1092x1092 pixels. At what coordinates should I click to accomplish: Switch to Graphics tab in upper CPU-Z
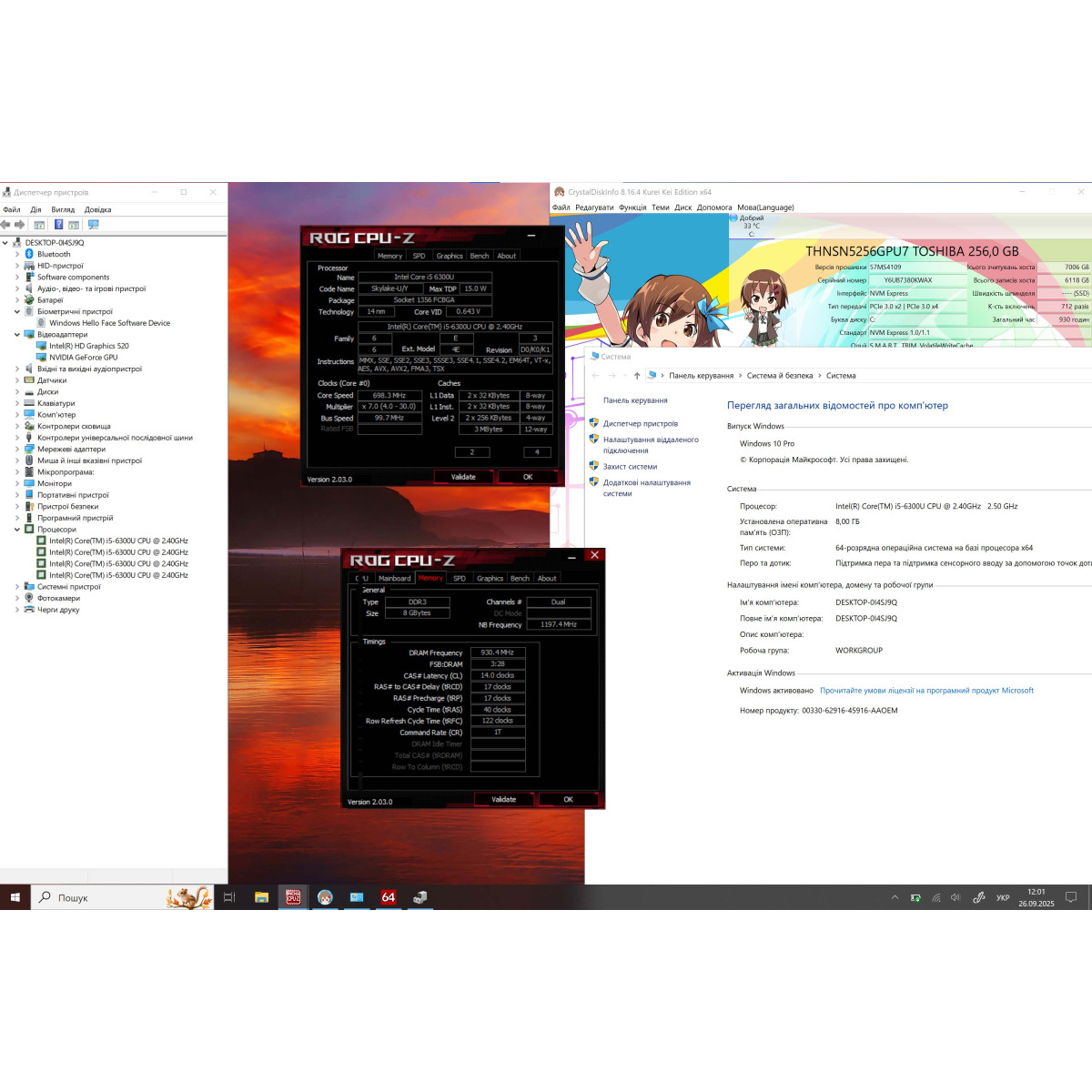tap(450, 256)
